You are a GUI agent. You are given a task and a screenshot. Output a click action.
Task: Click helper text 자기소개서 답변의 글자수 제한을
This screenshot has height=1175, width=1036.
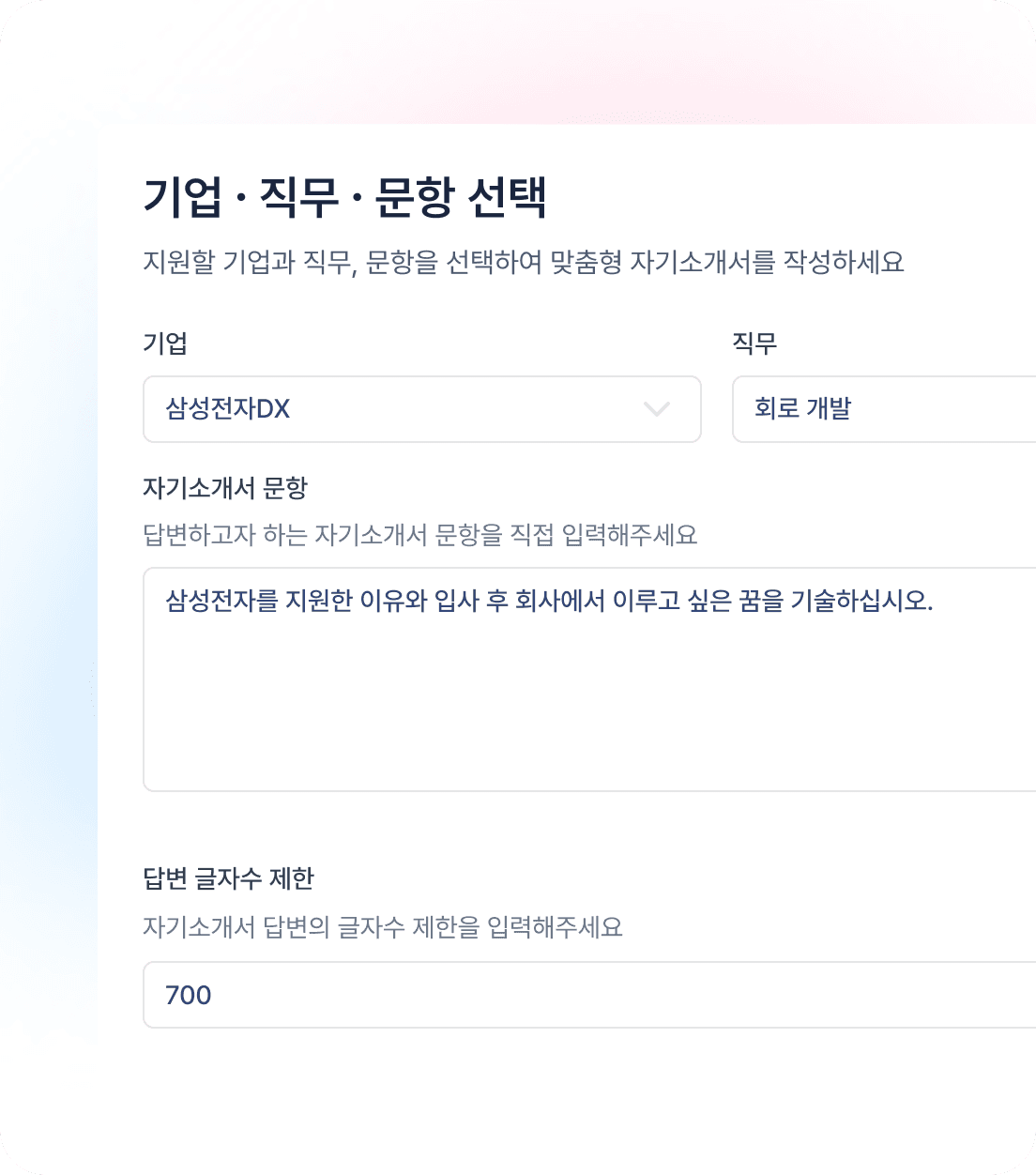(382, 927)
